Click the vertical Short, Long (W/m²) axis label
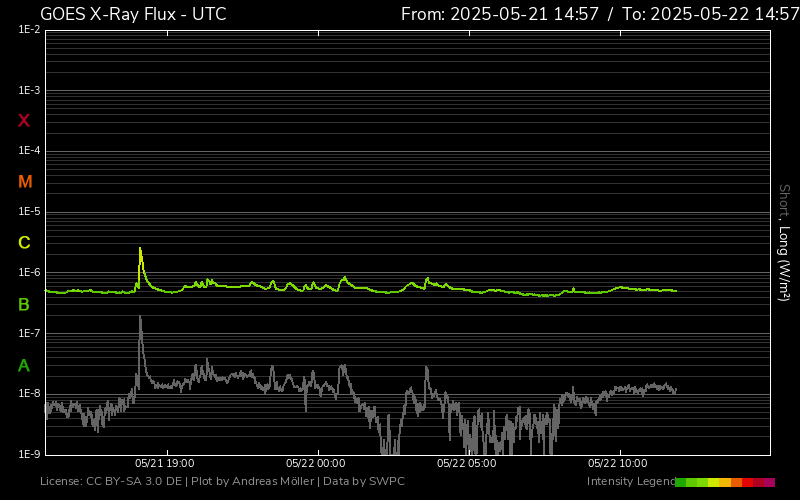Image resolution: width=800 pixels, height=500 pixels. [785, 242]
